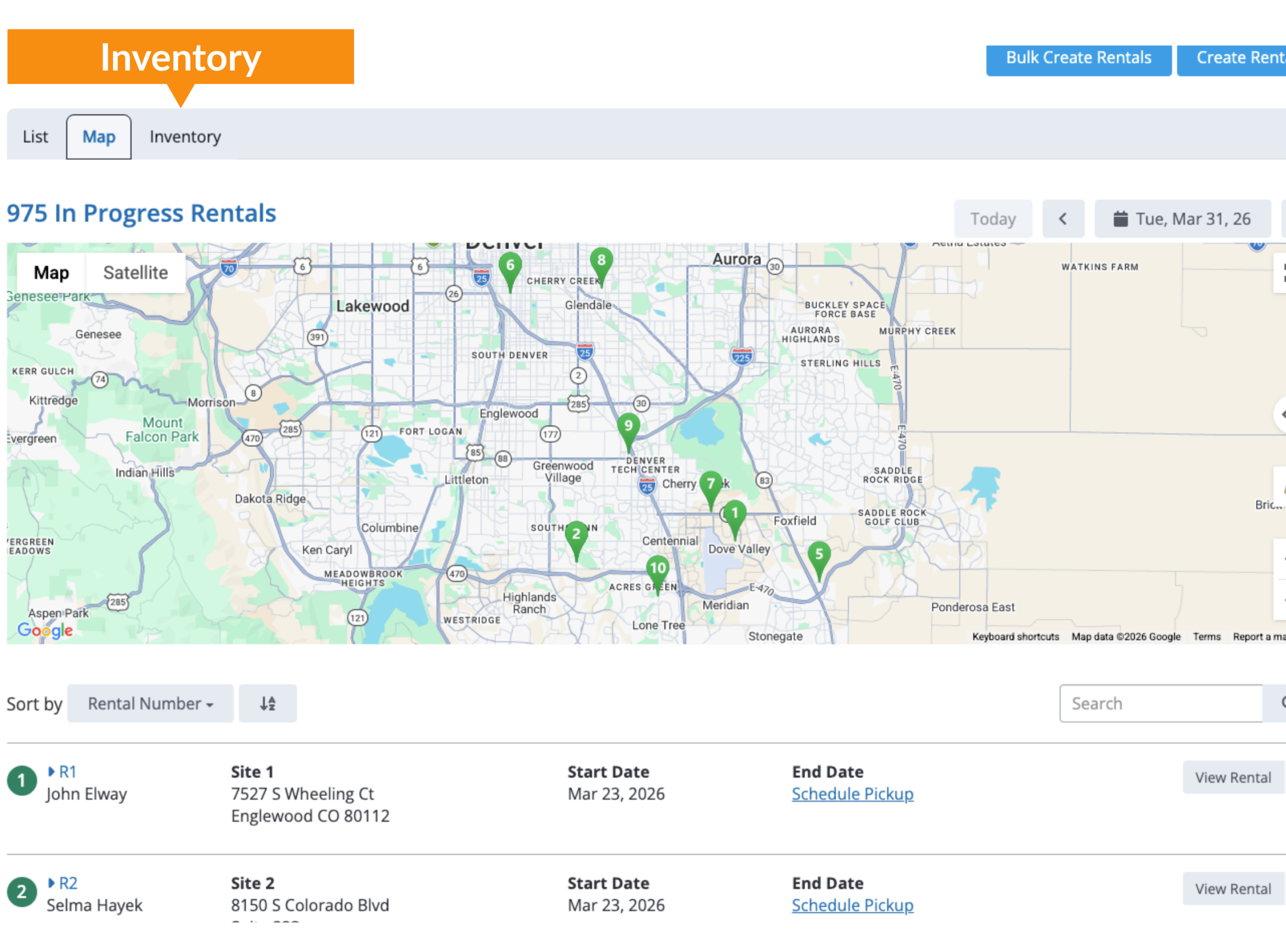Open the Inventory tab

coord(185,137)
